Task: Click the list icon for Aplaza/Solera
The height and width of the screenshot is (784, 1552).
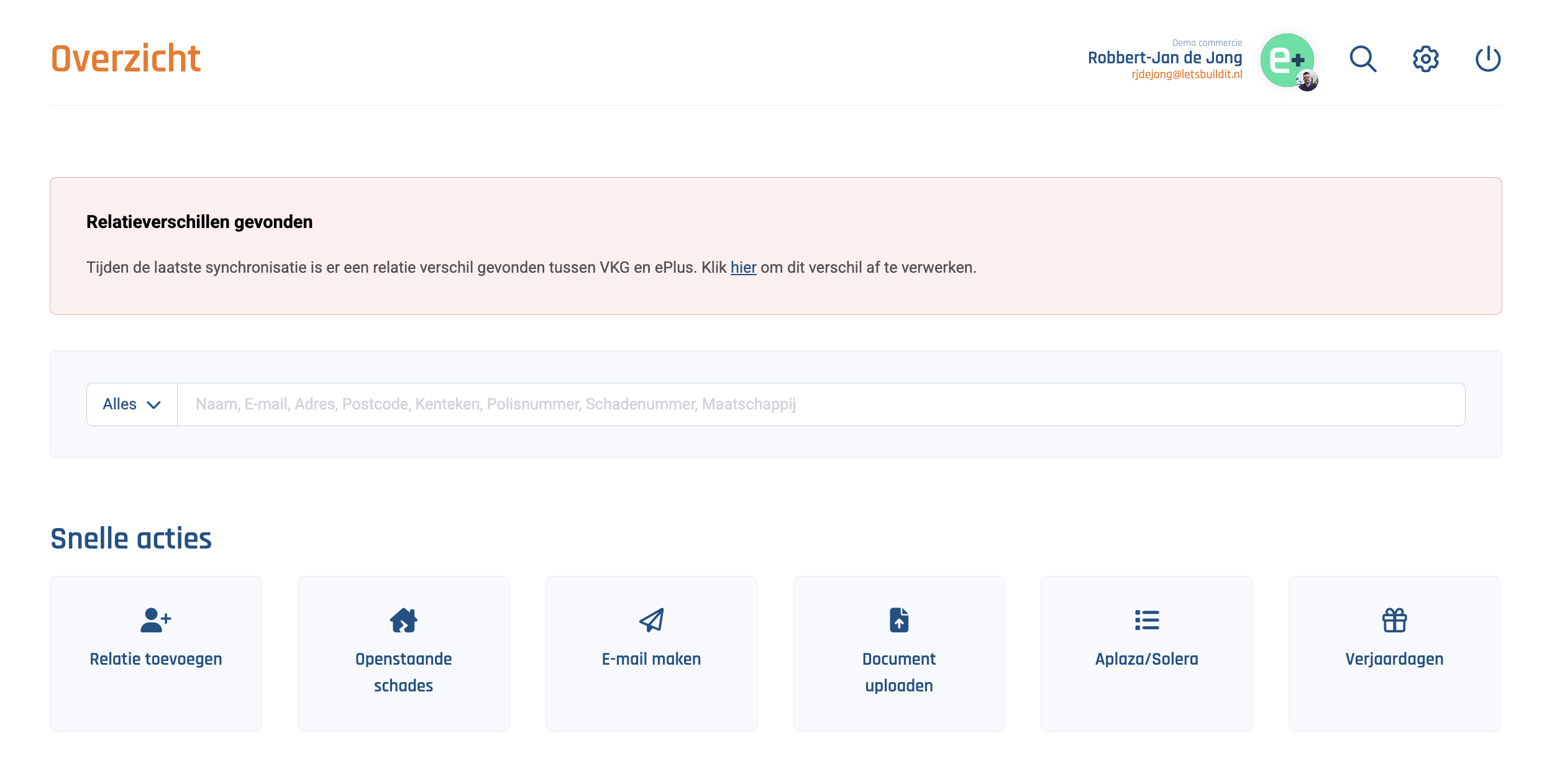Action: click(x=1146, y=619)
